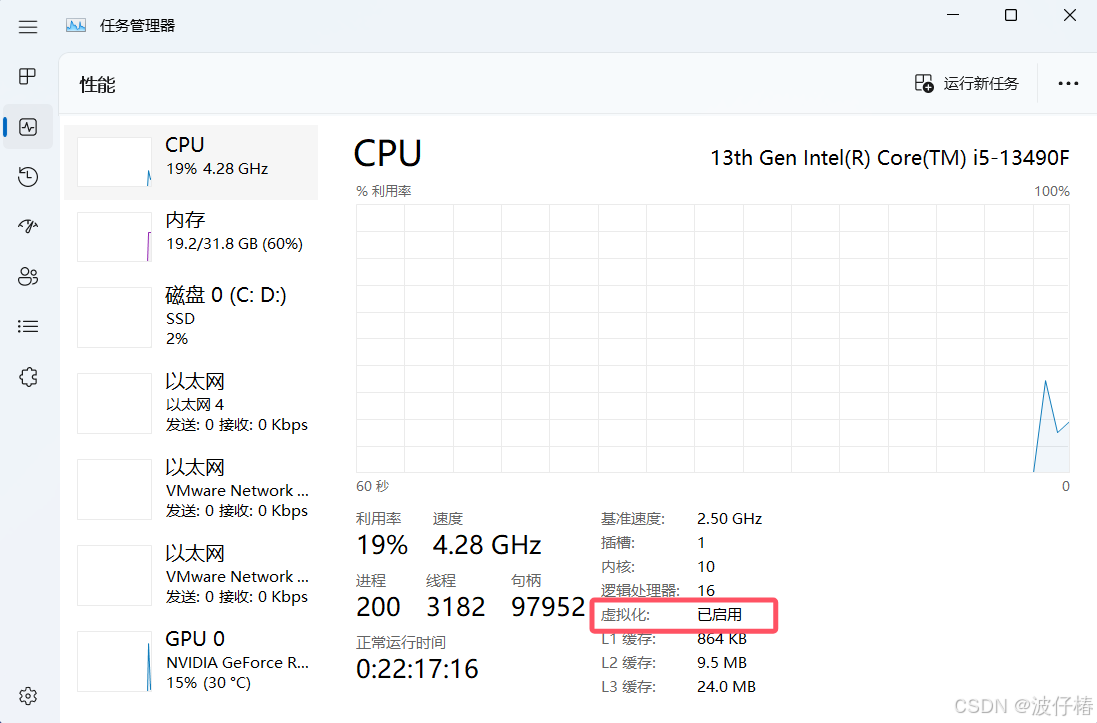Click the 13th Gen Intel Core i5-13490F text

(890, 158)
